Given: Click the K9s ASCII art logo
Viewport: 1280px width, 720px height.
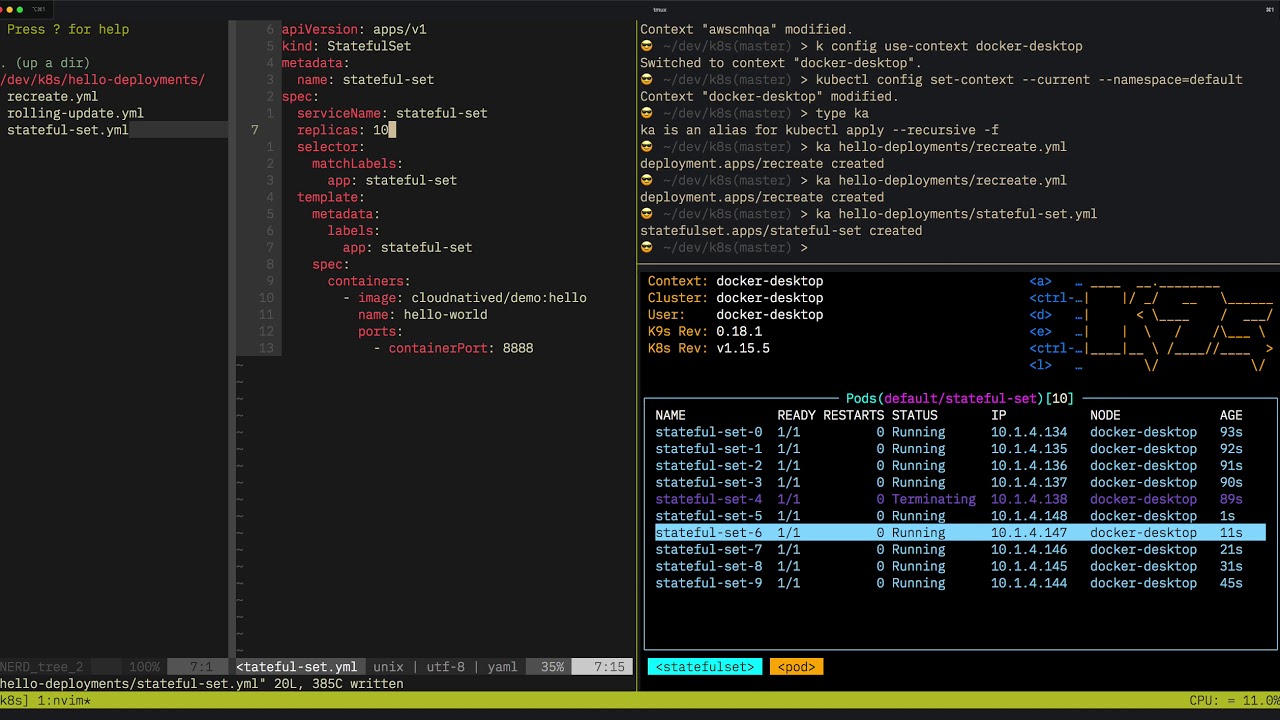Looking at the screenshot, I should 1180,323.
